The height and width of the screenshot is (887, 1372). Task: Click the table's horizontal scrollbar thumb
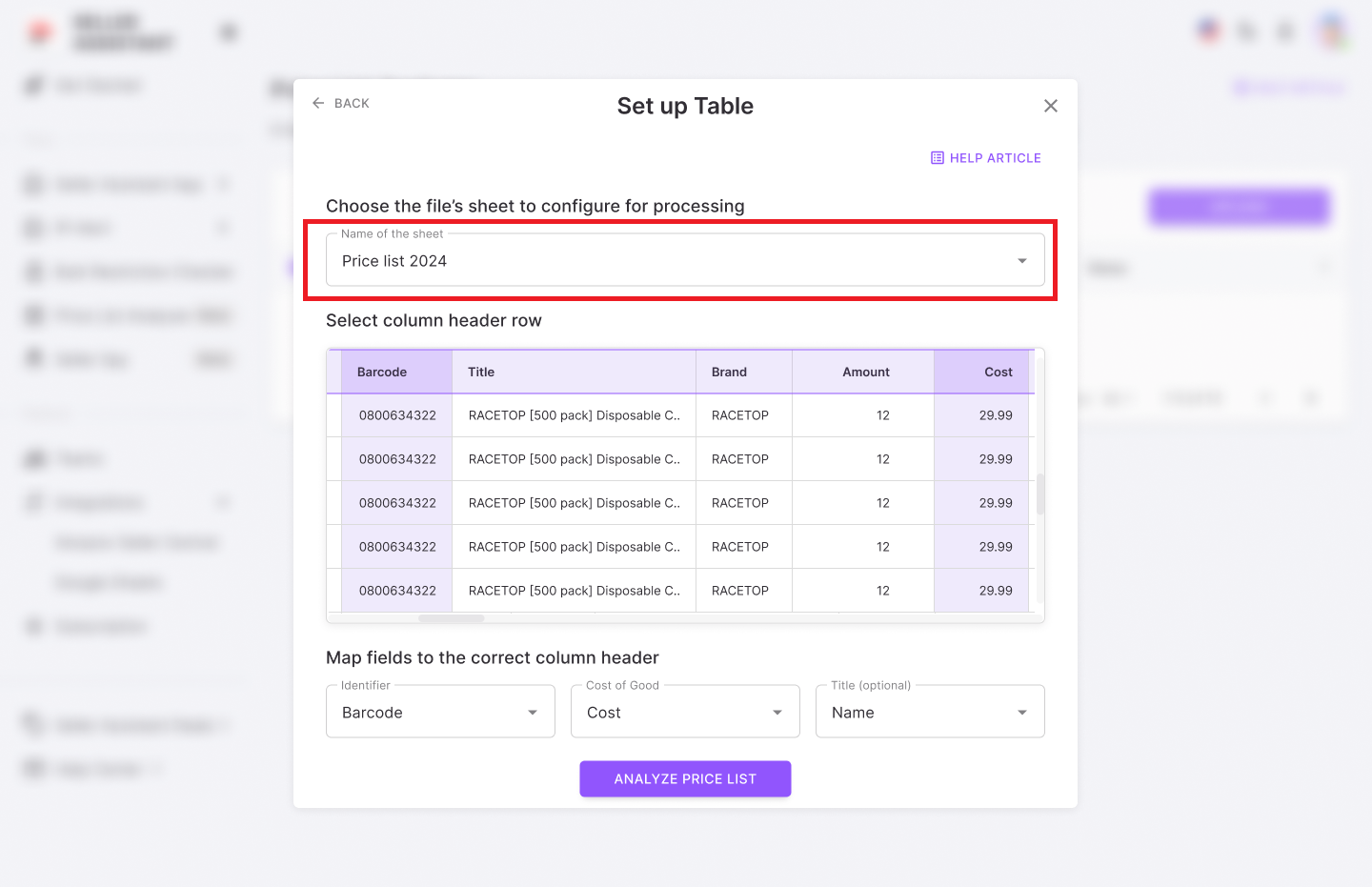(452, 618)
